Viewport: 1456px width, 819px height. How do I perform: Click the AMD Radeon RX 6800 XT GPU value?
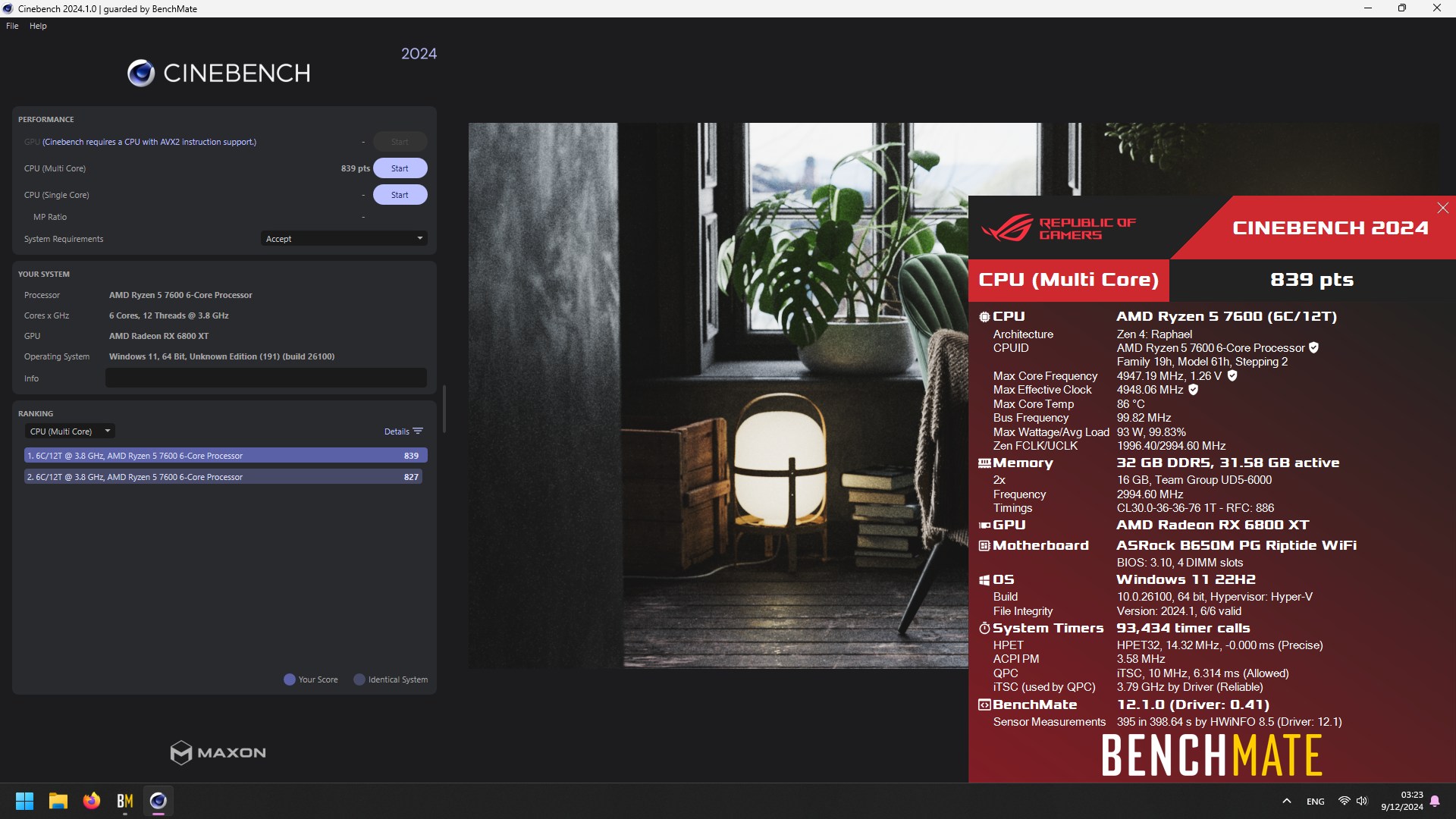pyautogui.click(x=158, y=336)
